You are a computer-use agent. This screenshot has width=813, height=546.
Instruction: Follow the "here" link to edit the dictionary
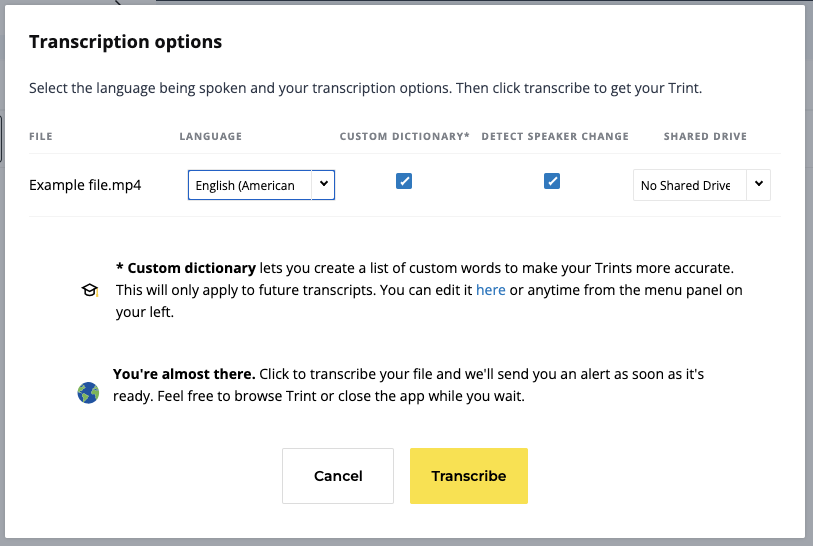[x=490, y=290]
